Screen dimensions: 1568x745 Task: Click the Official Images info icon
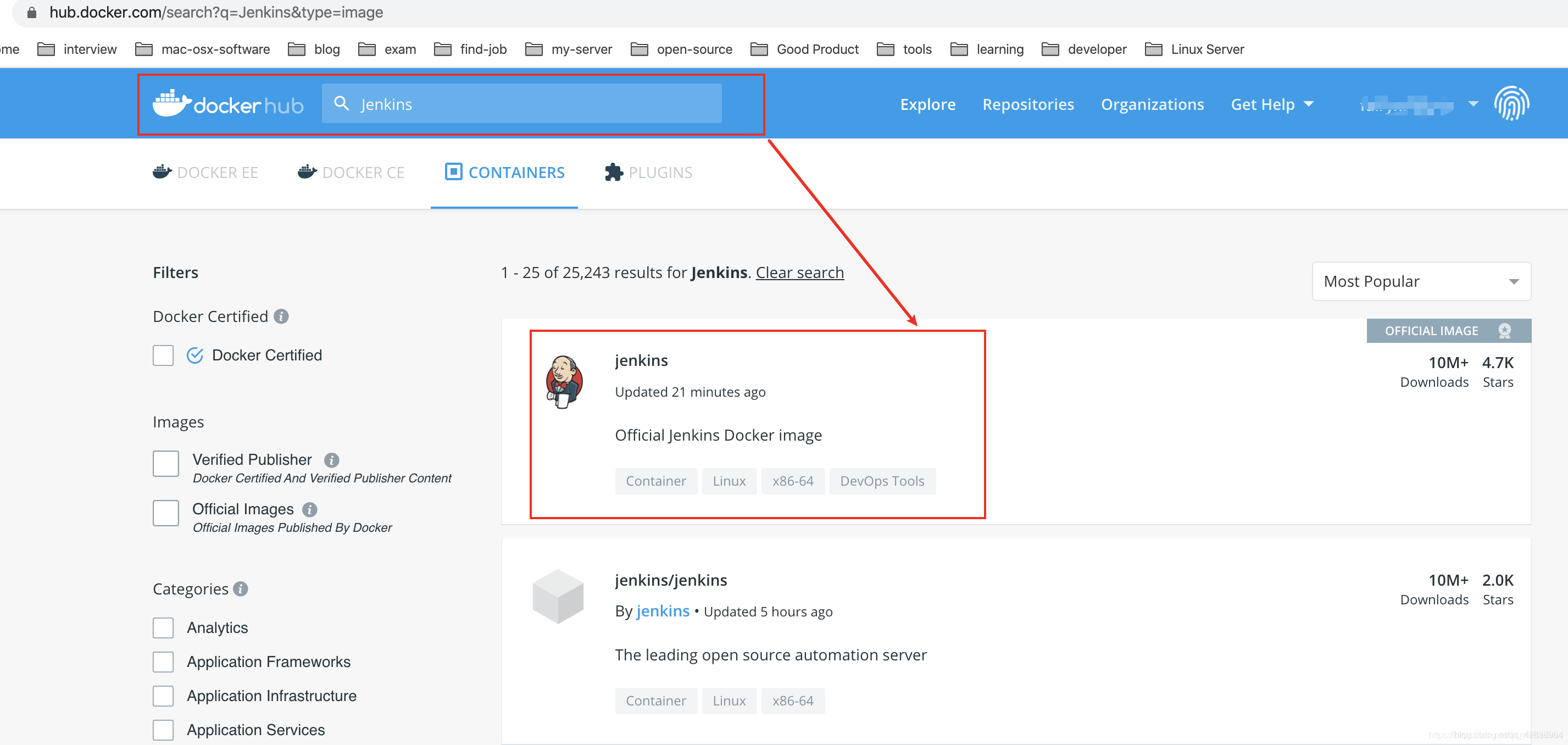(310, 509)
